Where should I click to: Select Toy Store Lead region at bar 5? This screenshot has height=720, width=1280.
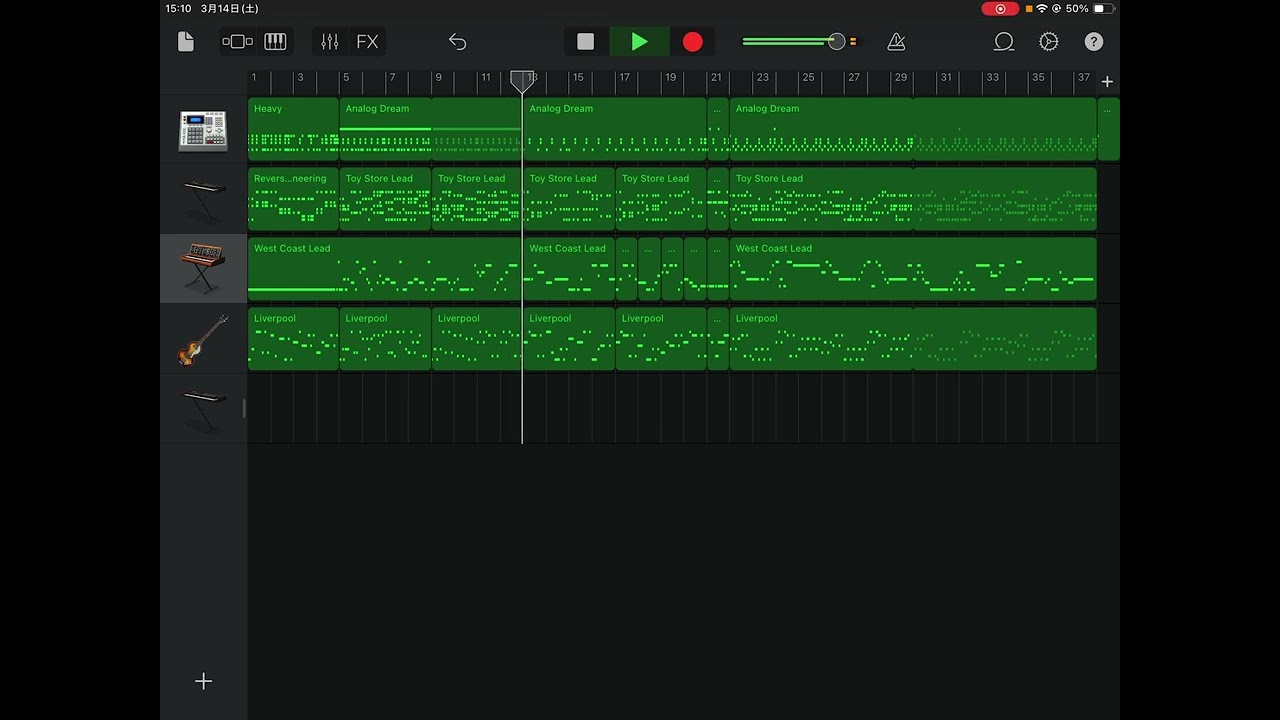(x=385, y=199)
